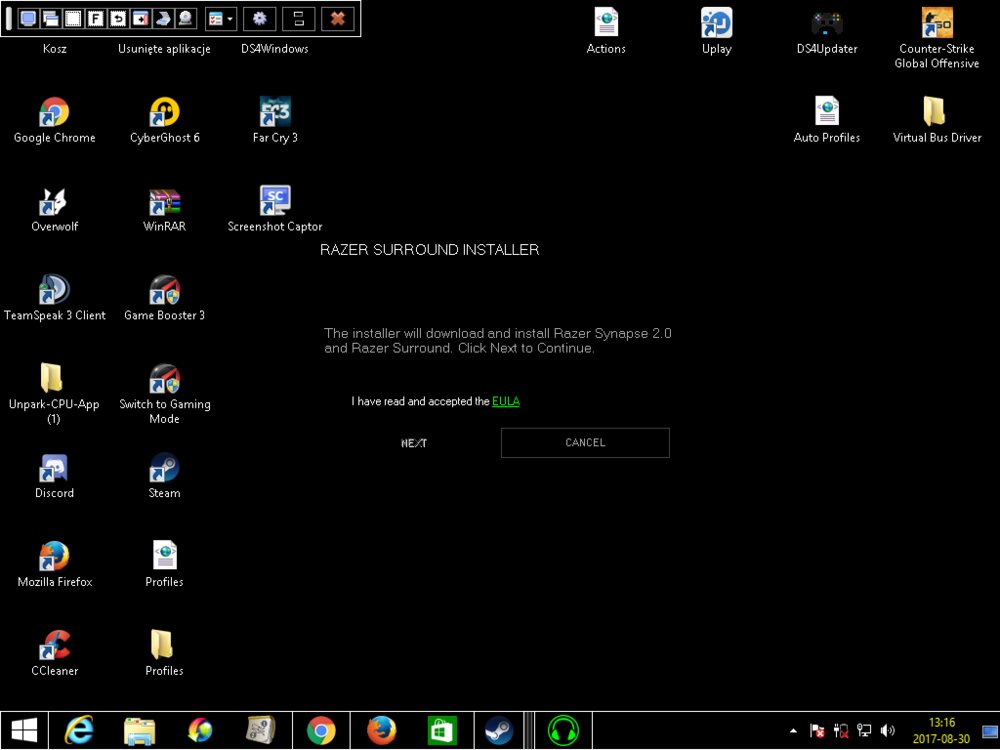Select the Google Chrome desktop shortcut
The width and height of the screenshot is (1000, 750).
[x=54, y=120]
